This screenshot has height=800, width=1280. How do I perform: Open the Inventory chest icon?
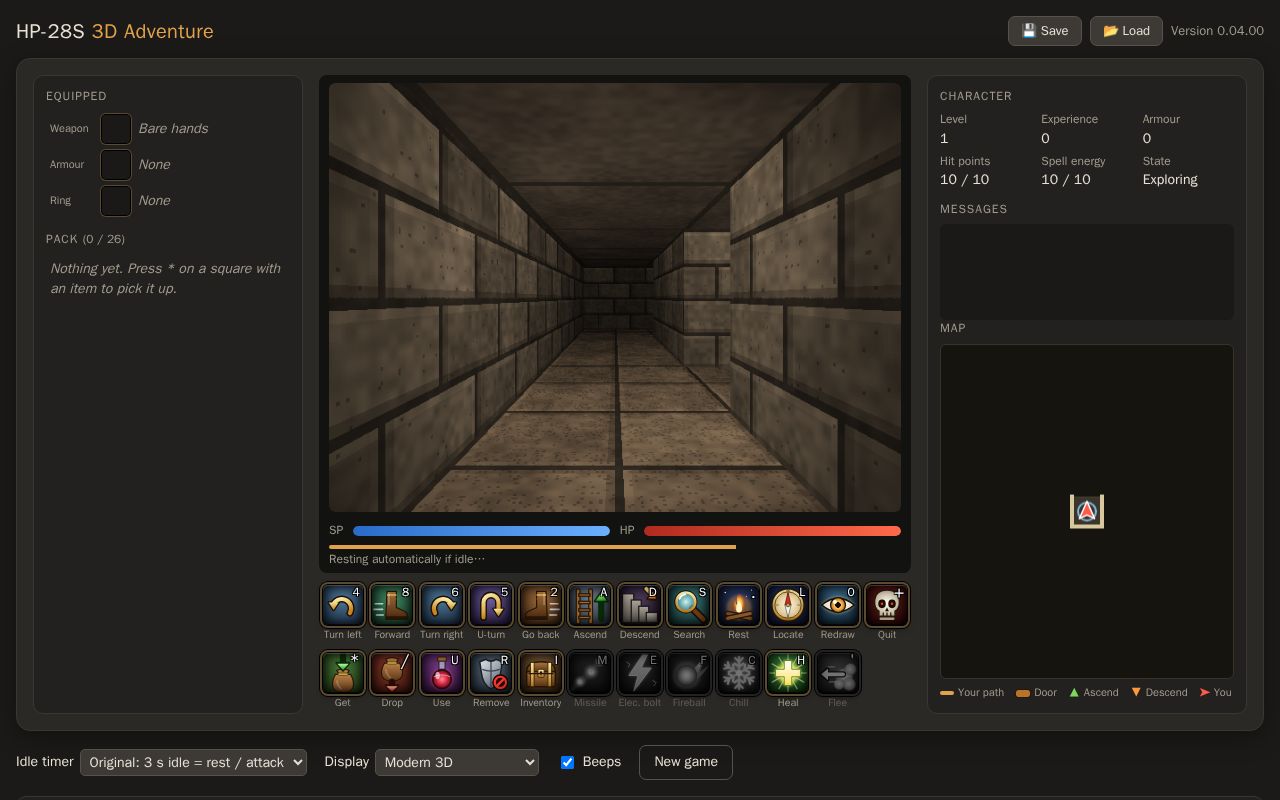pos(540,673)
